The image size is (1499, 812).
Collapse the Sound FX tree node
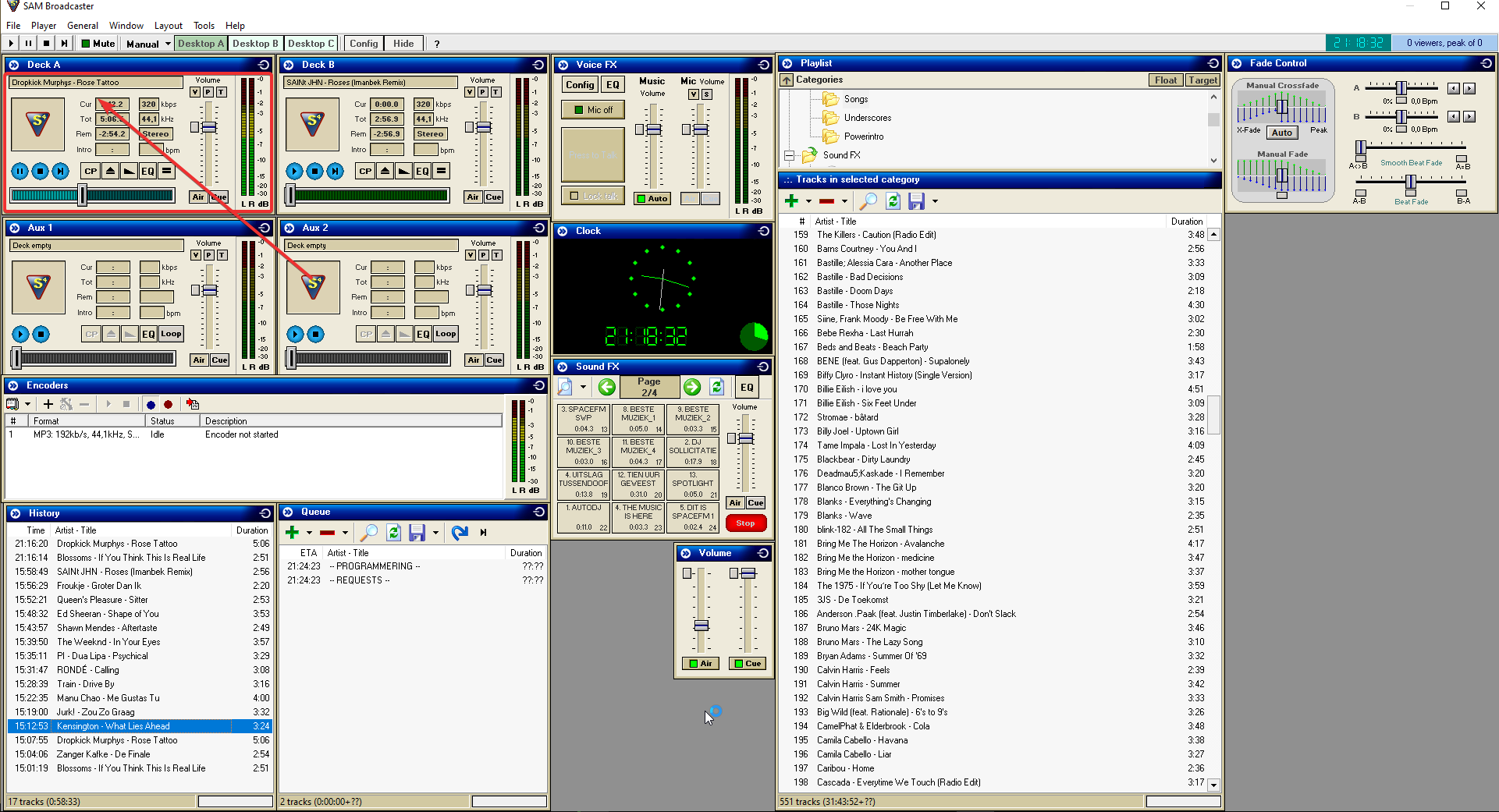pos(789,156)
